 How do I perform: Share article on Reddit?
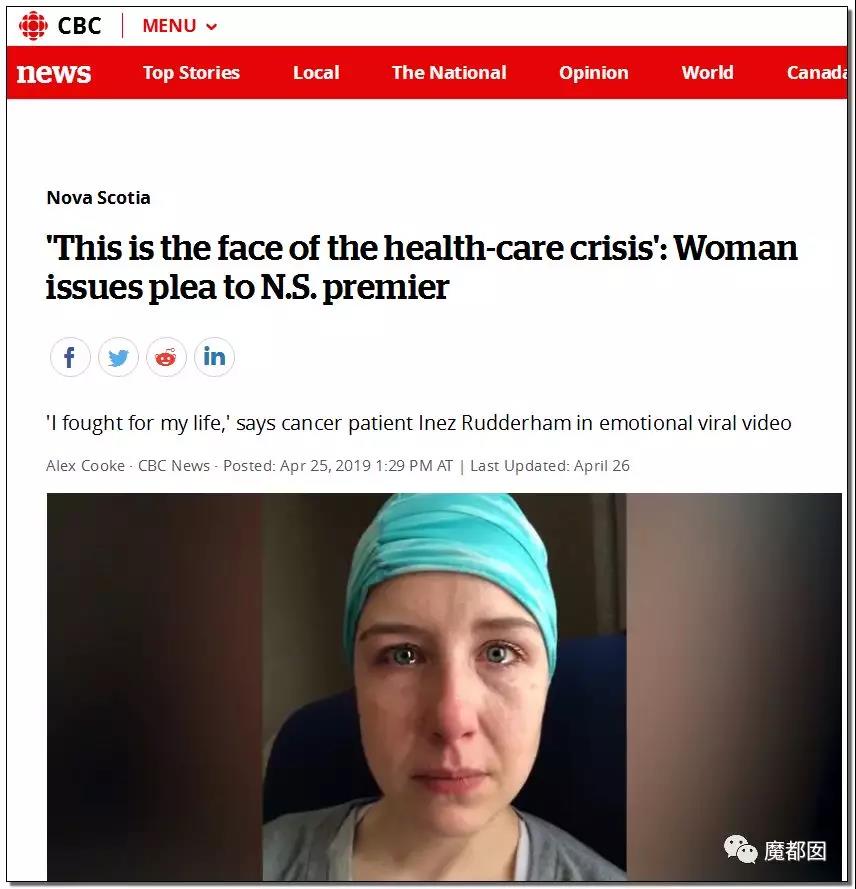click(166, 357)
